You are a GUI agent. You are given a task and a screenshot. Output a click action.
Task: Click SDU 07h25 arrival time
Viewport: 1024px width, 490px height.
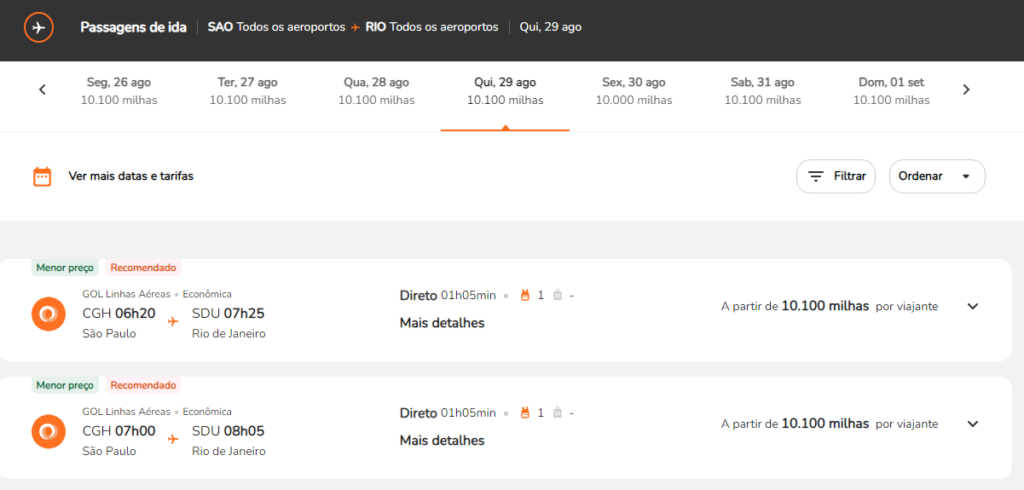click(228, 314)
